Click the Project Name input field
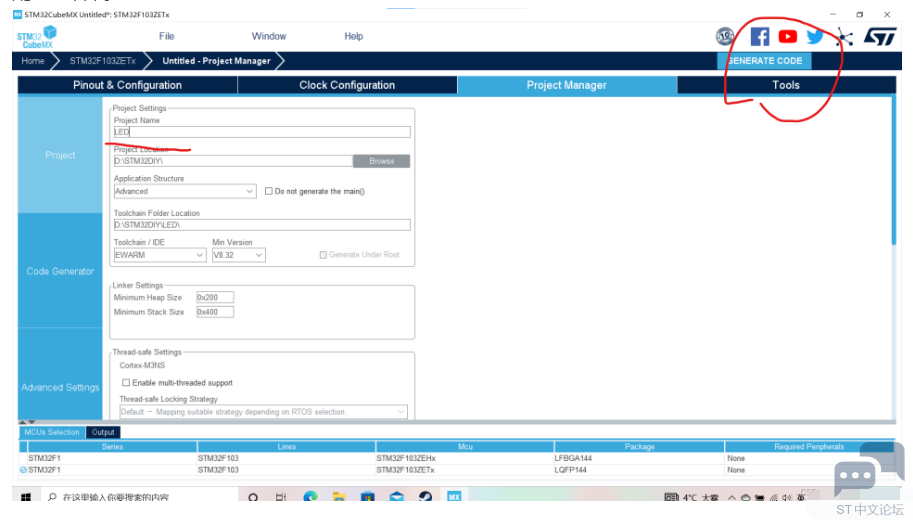913x525 pixels. point(262,132)
